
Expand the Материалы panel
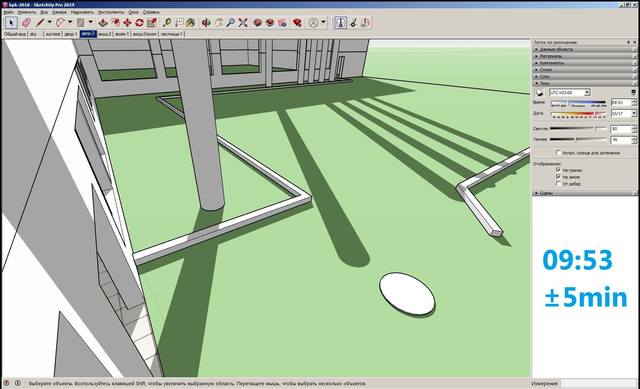pos(584,56)
